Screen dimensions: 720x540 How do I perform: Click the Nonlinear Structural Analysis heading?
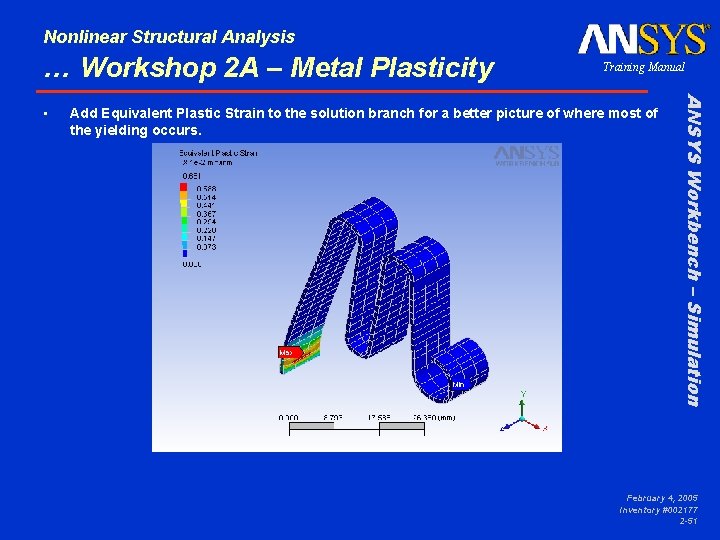tap(169, 36)
